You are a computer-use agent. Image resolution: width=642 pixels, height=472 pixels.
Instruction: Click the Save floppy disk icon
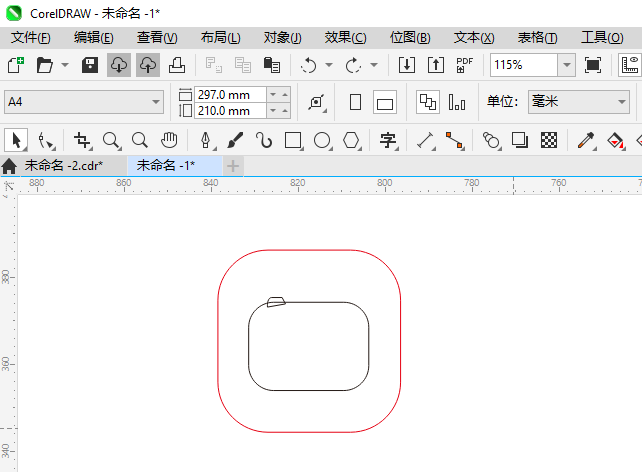(x=90, y=65)
